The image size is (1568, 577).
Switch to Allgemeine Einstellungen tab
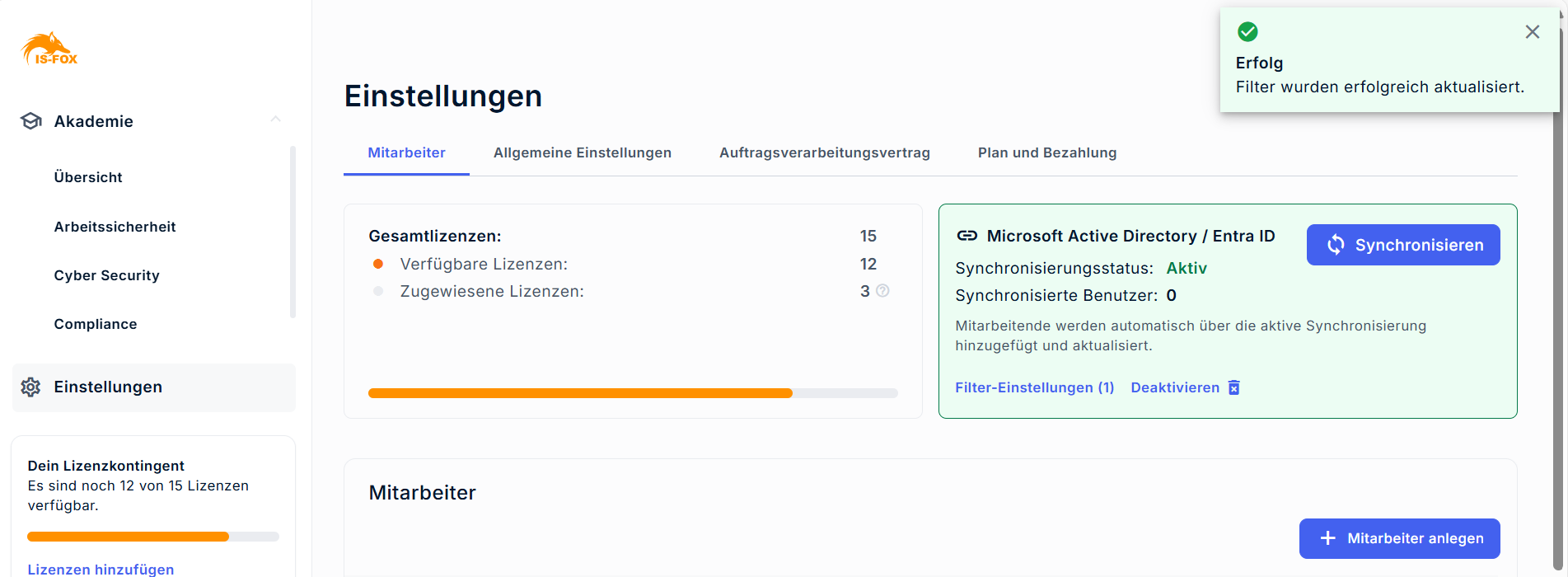click(x=582, y=152)
